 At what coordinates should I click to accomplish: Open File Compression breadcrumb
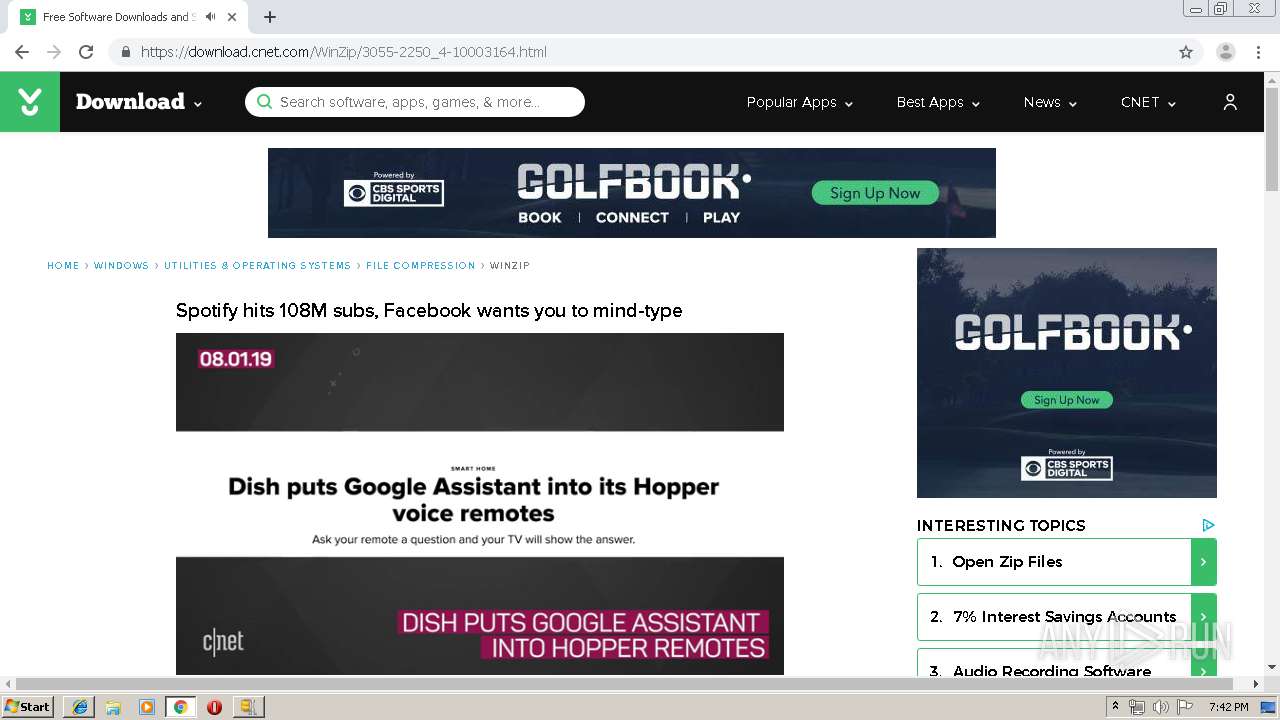pyautogui.click(x=421, y=266)
